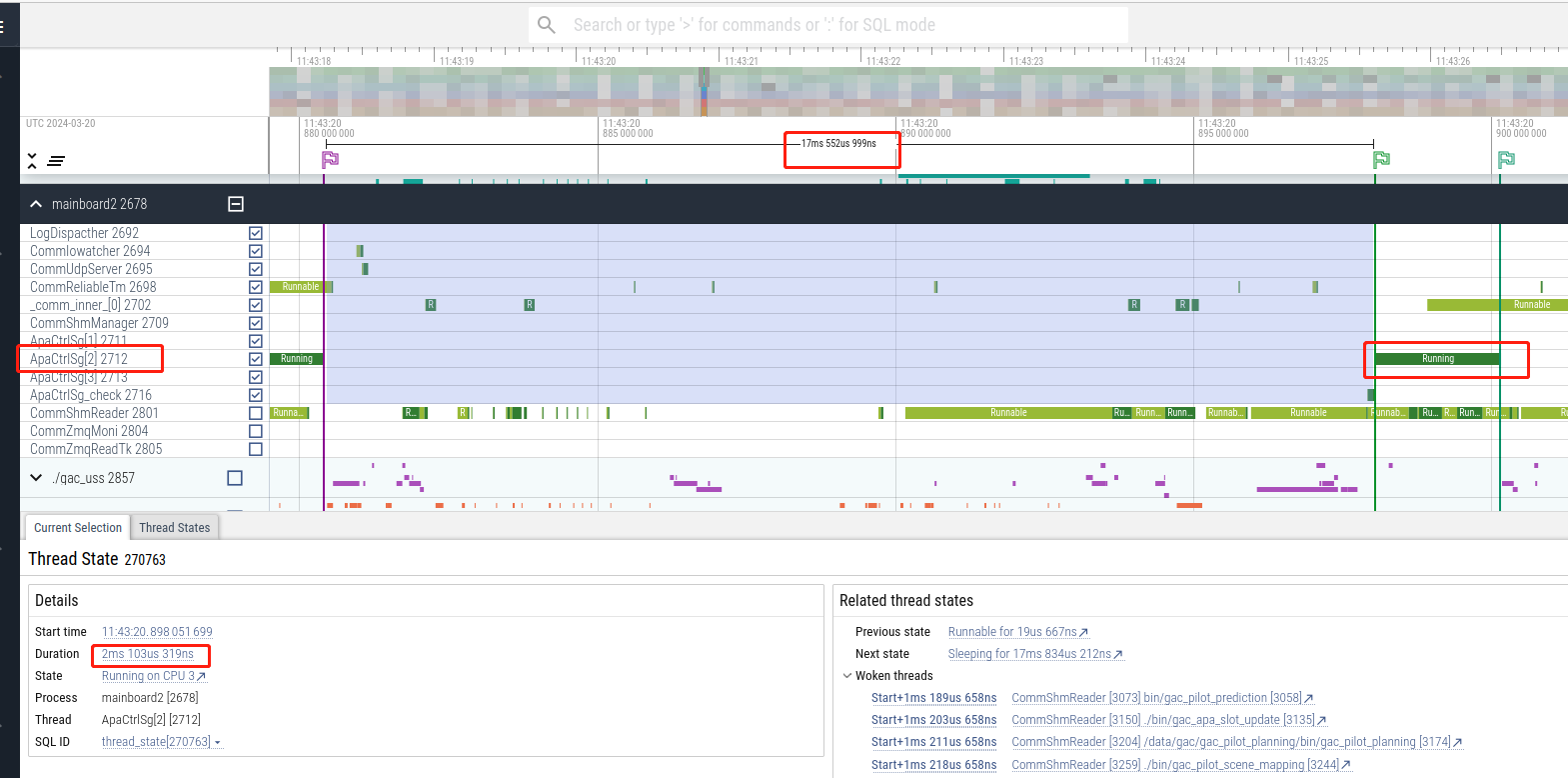Uncheck the LogDispatcher 2692 checkbox

[x=256, y=233]
